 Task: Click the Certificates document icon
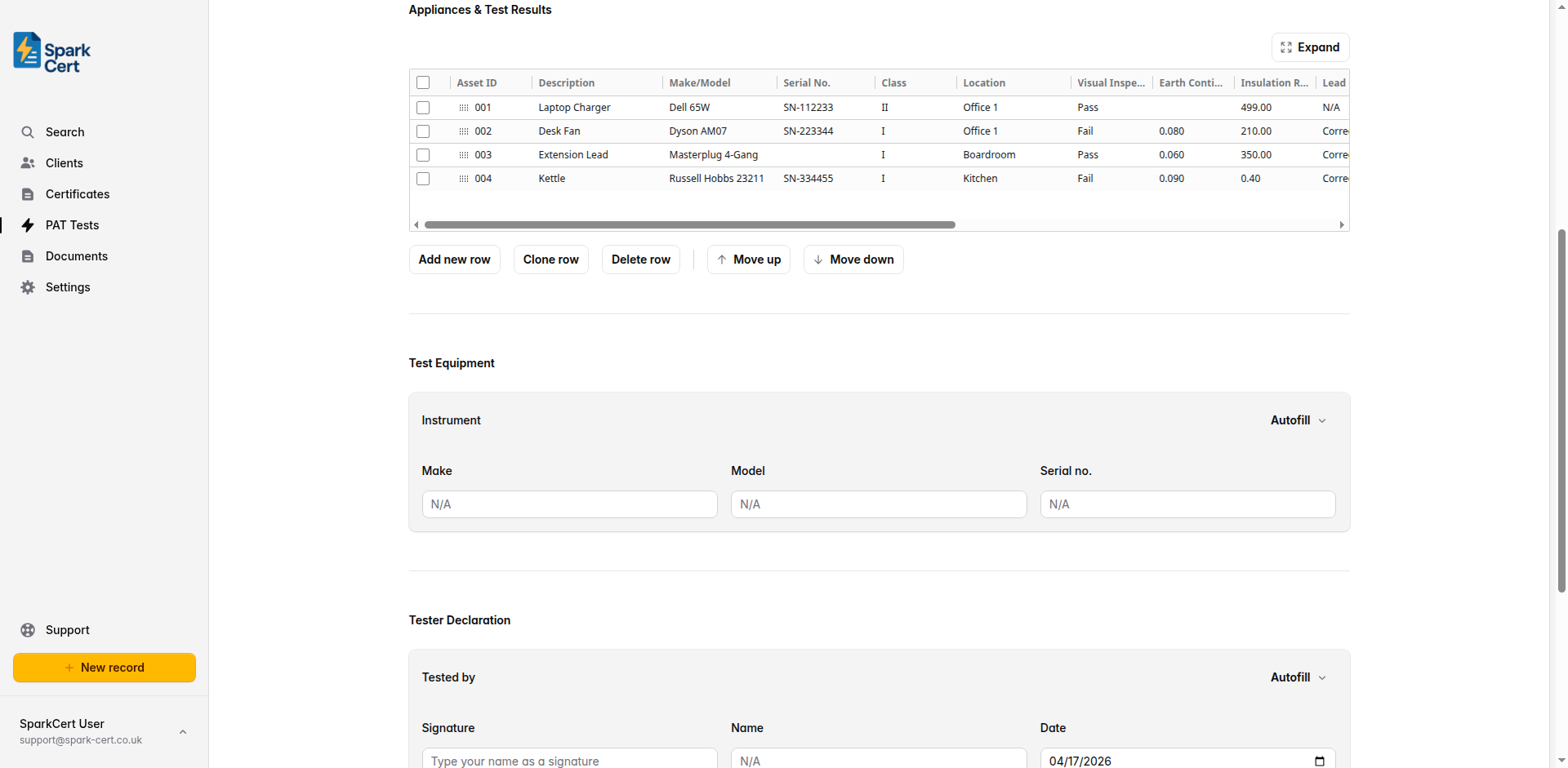(x=28, y=194)
